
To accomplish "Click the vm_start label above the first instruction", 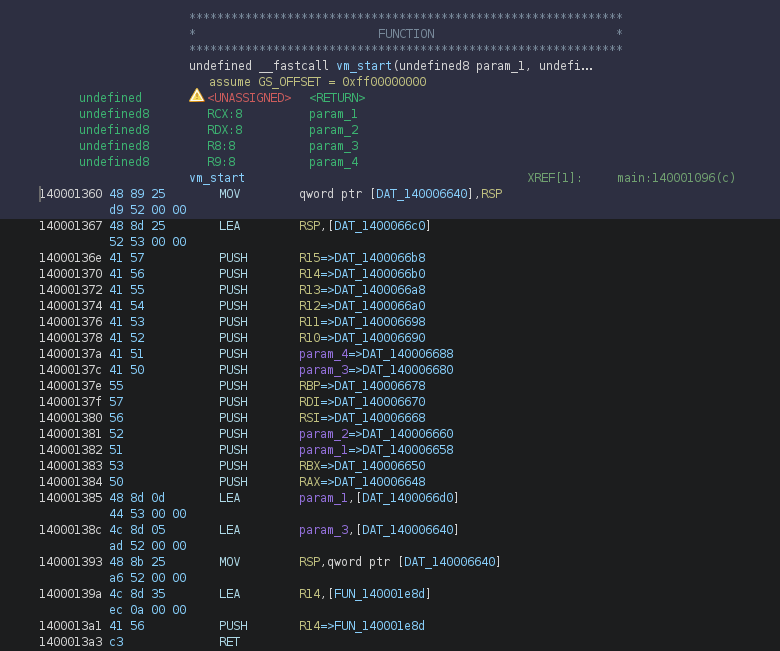I will [217, 178].
